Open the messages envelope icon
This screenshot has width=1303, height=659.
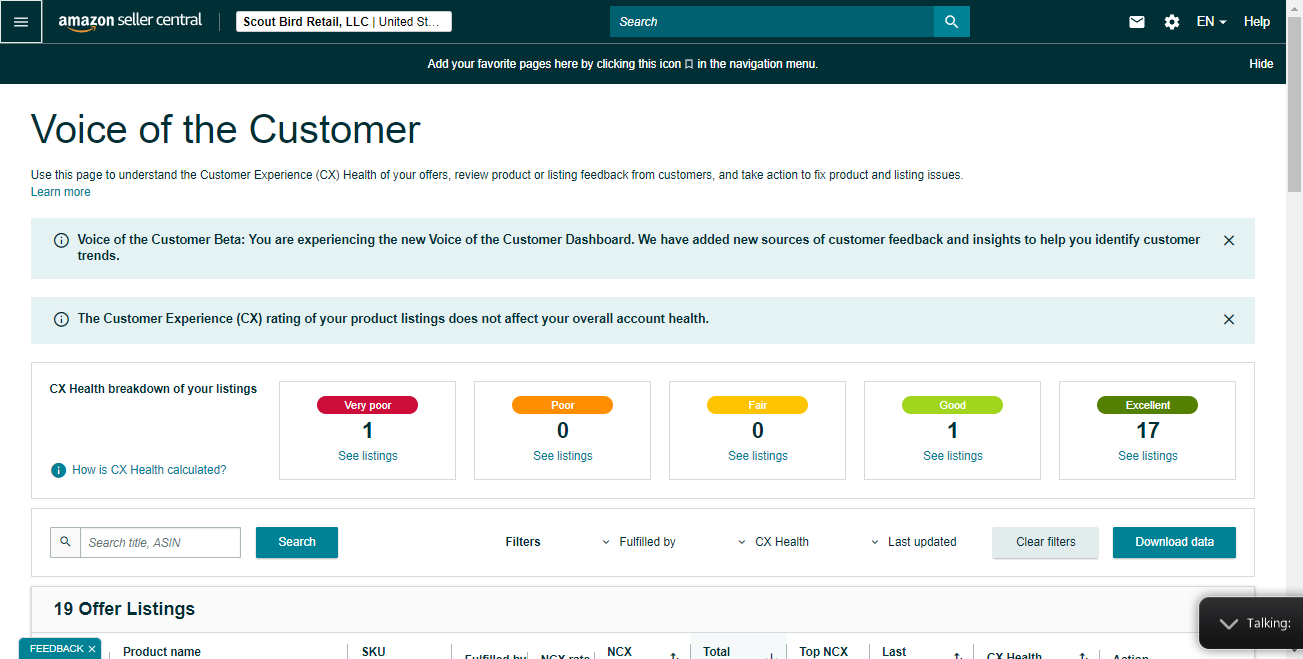point(1137,22)
